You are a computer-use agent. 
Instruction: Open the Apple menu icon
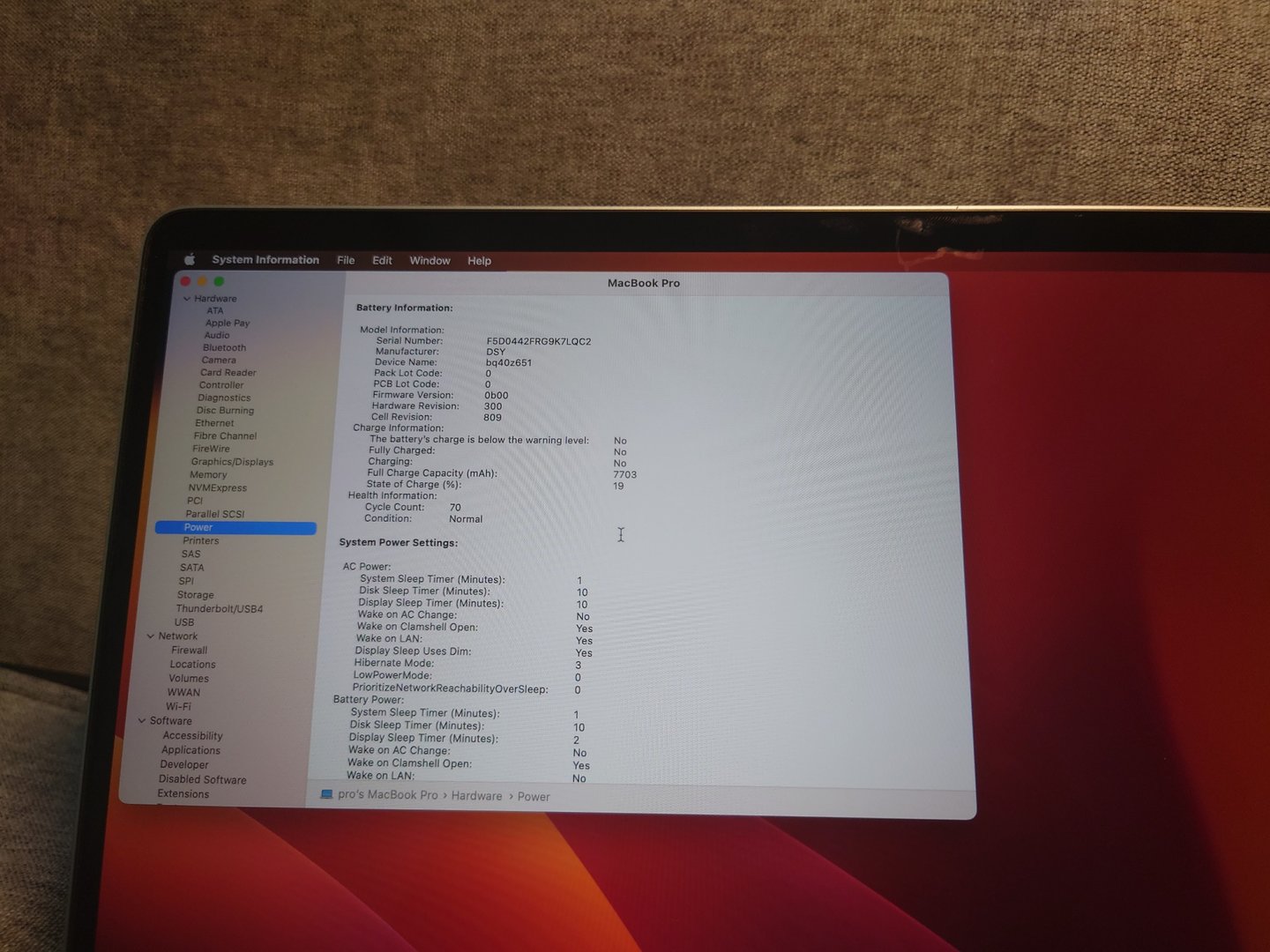coord(190,259)
